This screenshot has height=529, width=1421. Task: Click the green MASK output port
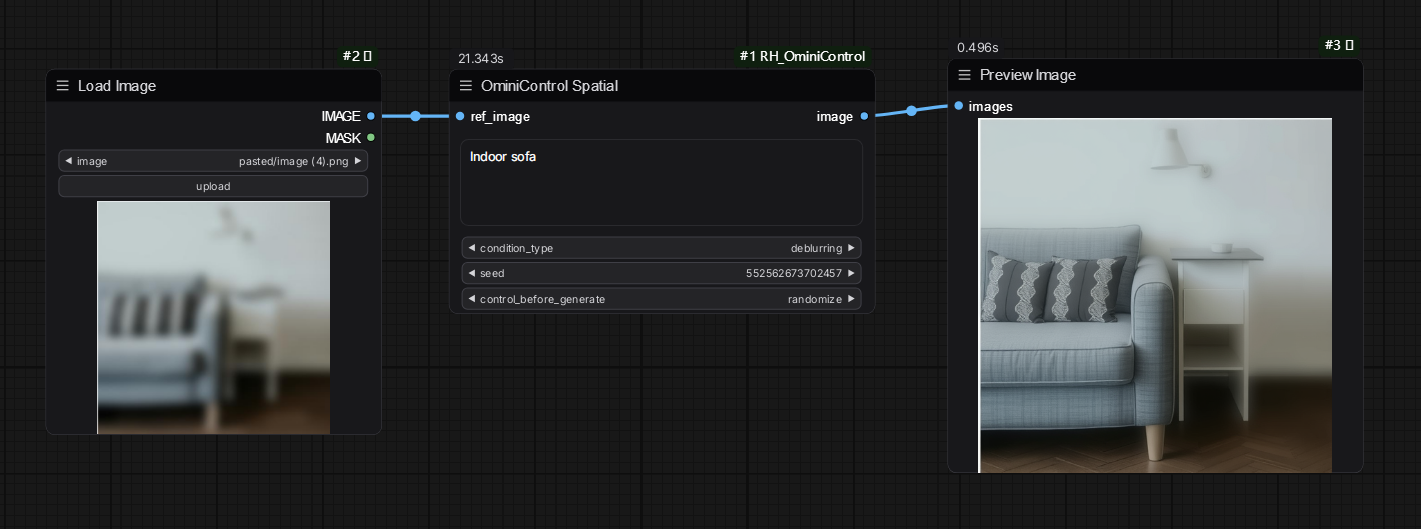pos(371,138)
